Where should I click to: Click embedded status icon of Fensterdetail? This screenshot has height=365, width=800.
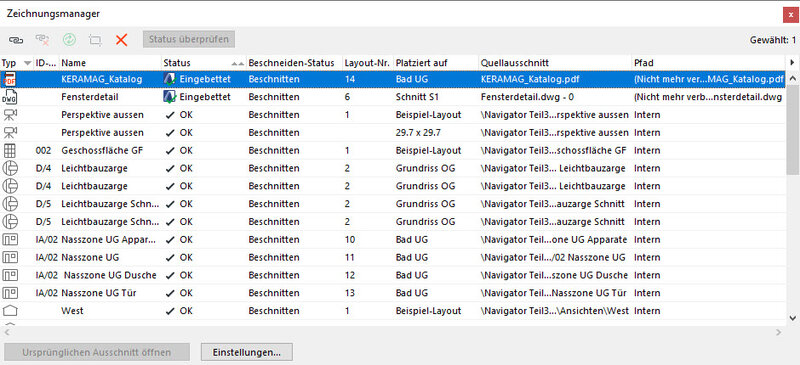(170, 97)
